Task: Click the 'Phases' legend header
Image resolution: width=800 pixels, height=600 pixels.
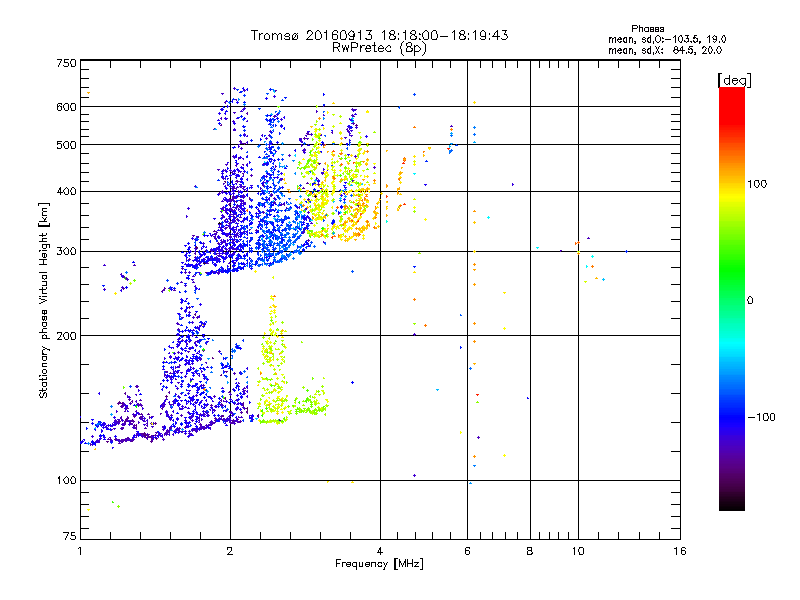Action: click(647, 29)
